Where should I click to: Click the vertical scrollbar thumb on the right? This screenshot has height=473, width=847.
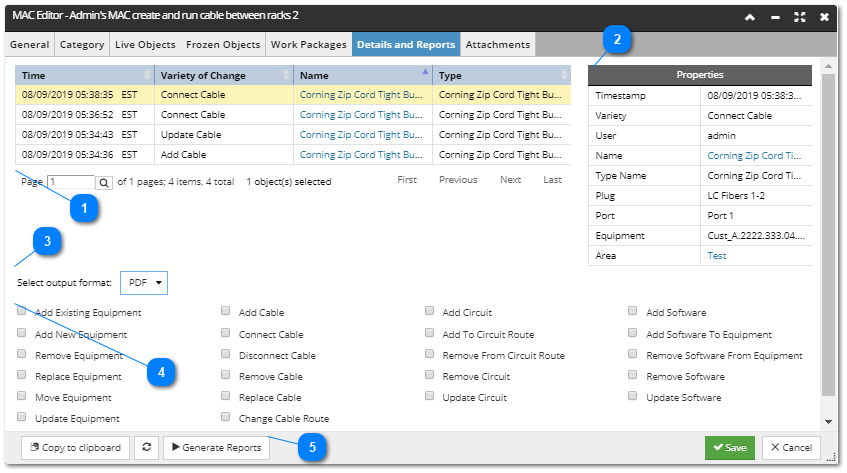(828, 235)
